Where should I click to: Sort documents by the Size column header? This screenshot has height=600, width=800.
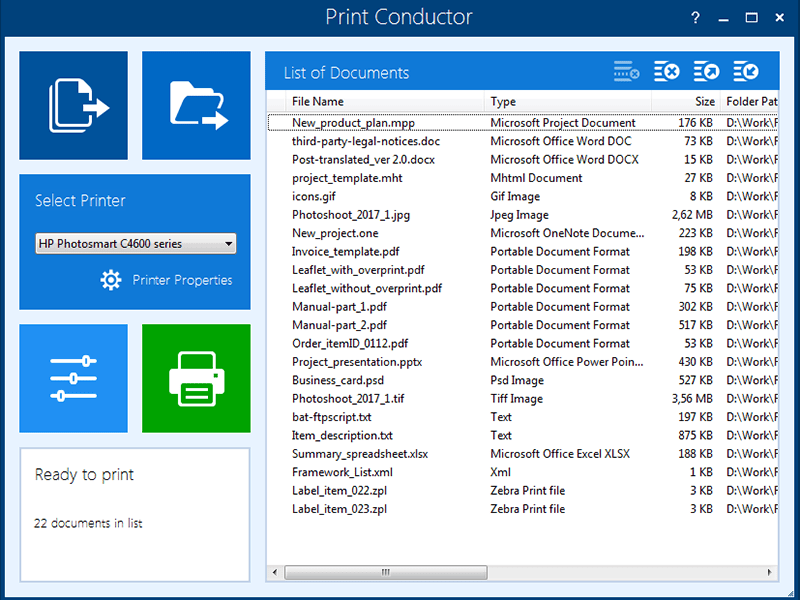coord(704,101)
